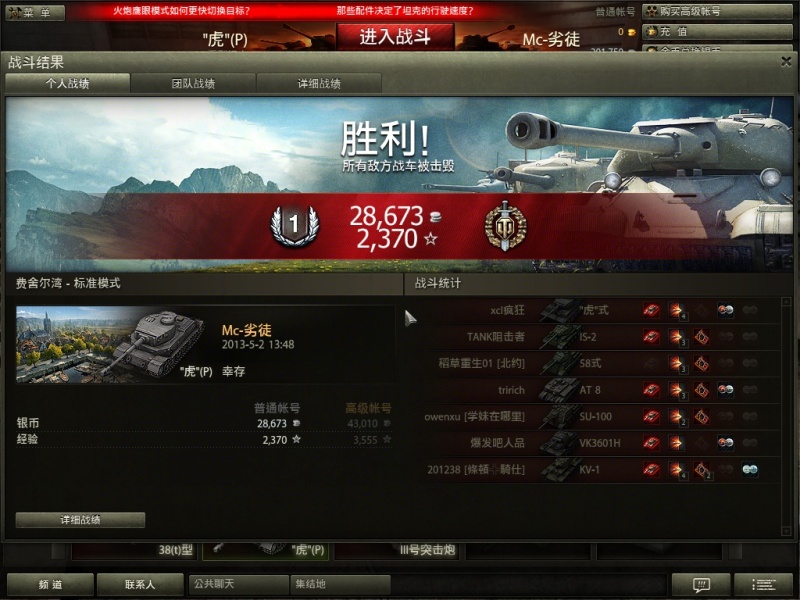
Task: Open the chat window speech bubble icon
Action: (701, 585)
